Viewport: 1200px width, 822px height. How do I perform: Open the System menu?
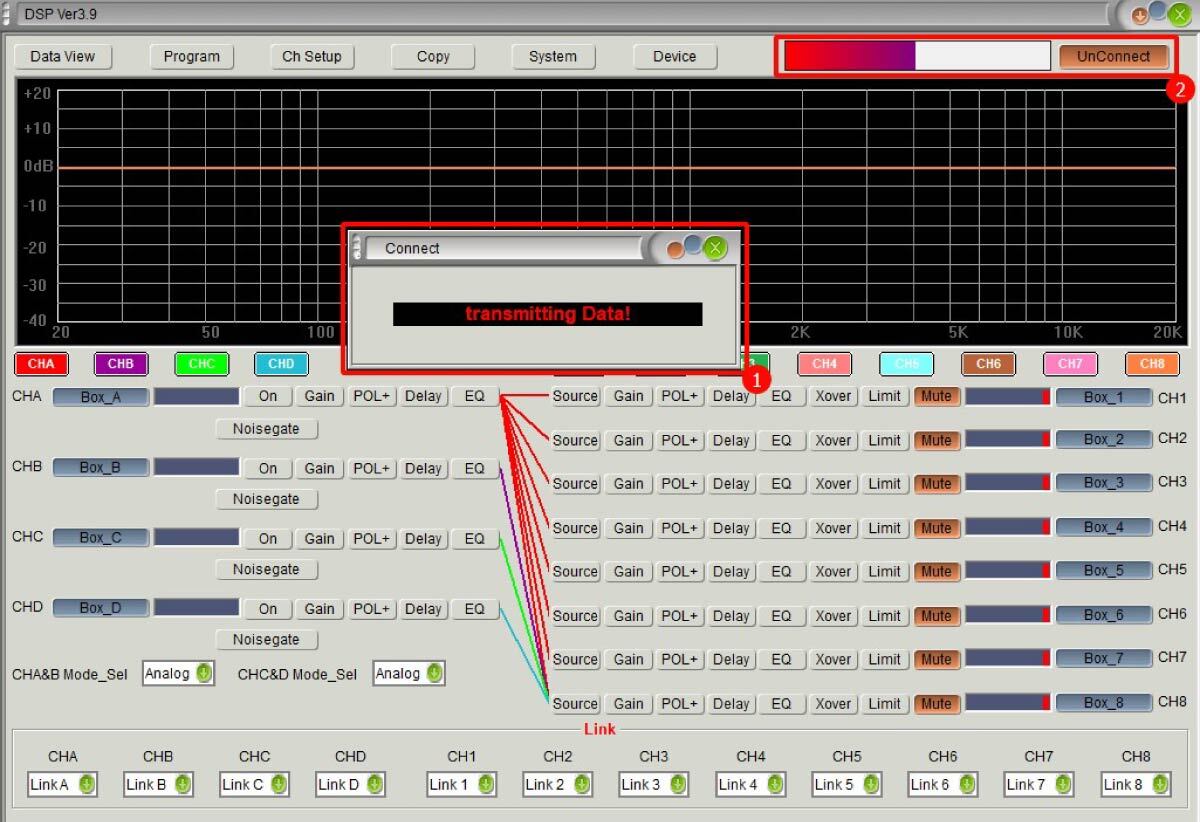pyautogui.click(x=553, y=56)
